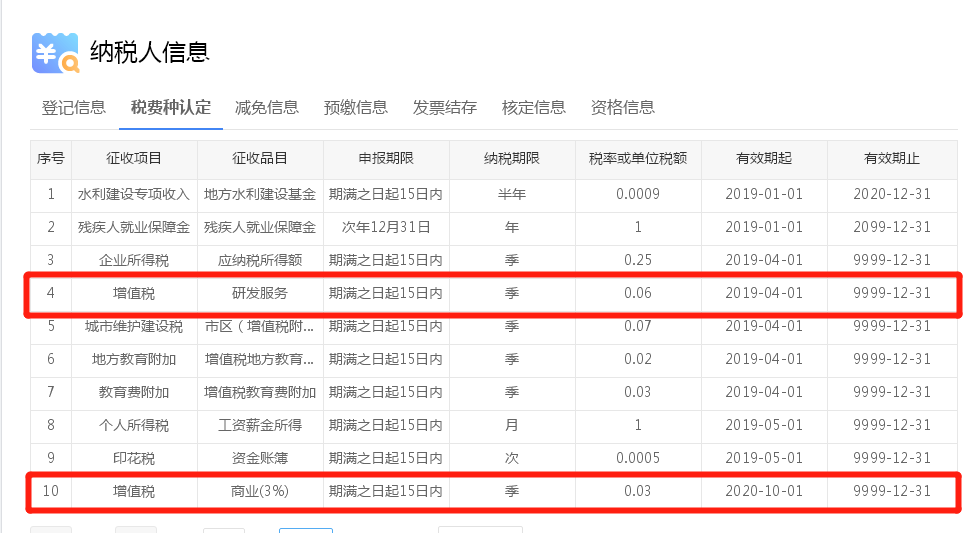Screen dimensions: 966x533
Task: Click the 有效期止 column header
Action: tap(892, 159)
